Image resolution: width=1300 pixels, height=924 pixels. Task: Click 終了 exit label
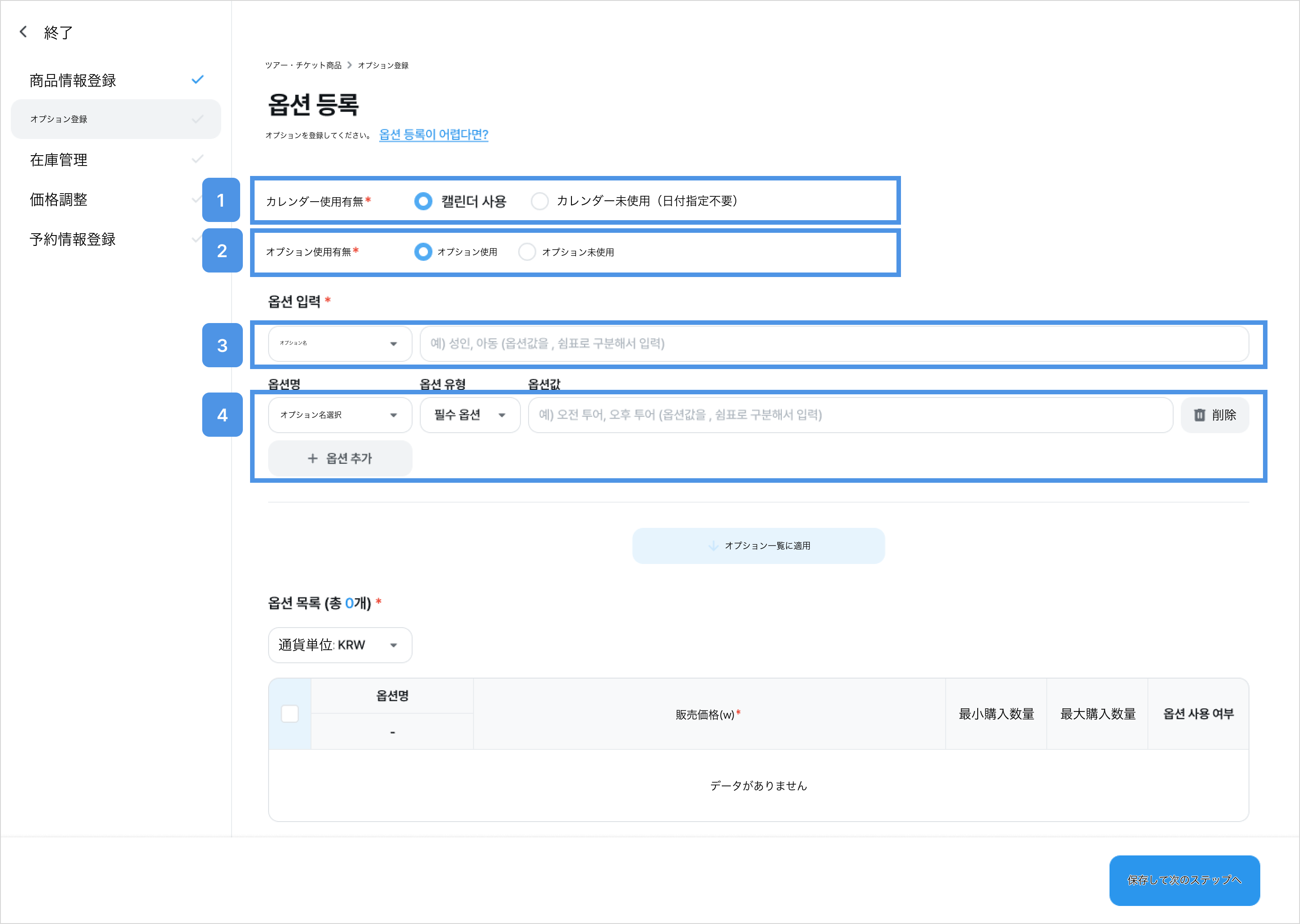point(59,32)
